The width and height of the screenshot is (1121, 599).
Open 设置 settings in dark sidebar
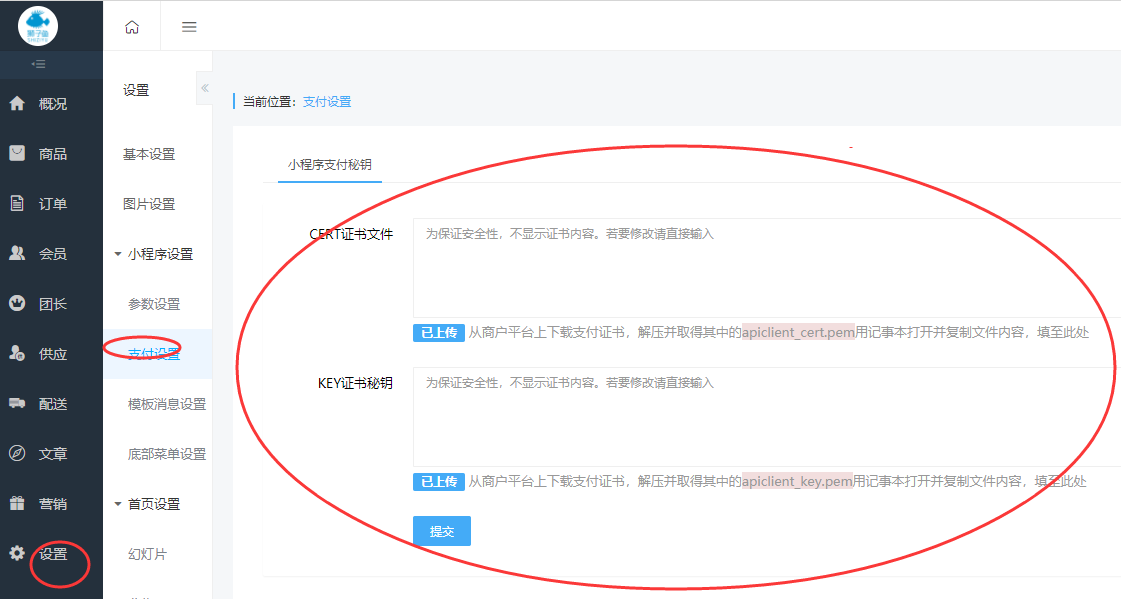53,554
